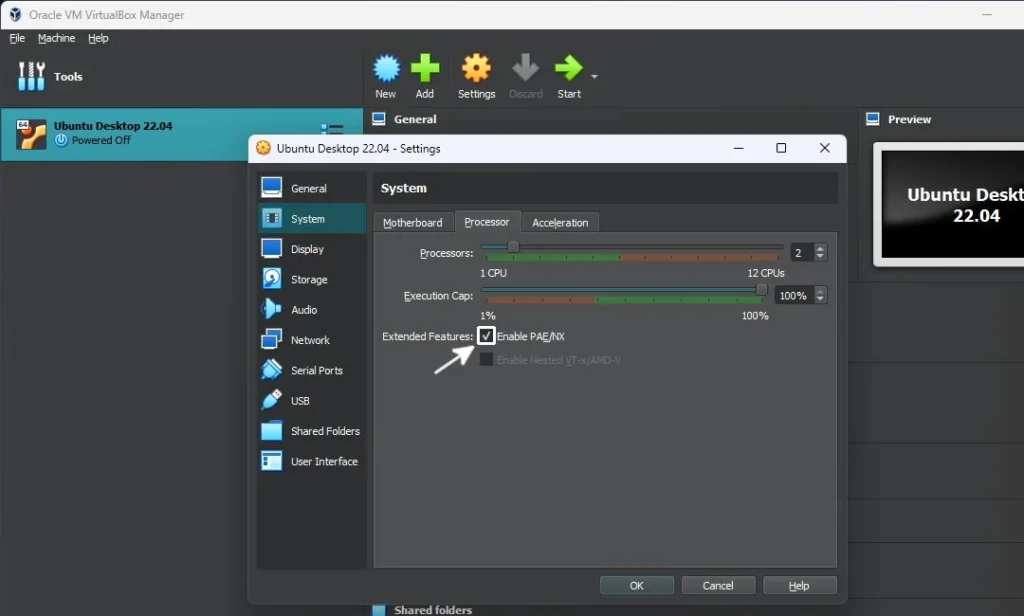Click the Settings dialog gear title icon
The width and height of the screenshot is (1024, 616).
[x=263, y=148]
